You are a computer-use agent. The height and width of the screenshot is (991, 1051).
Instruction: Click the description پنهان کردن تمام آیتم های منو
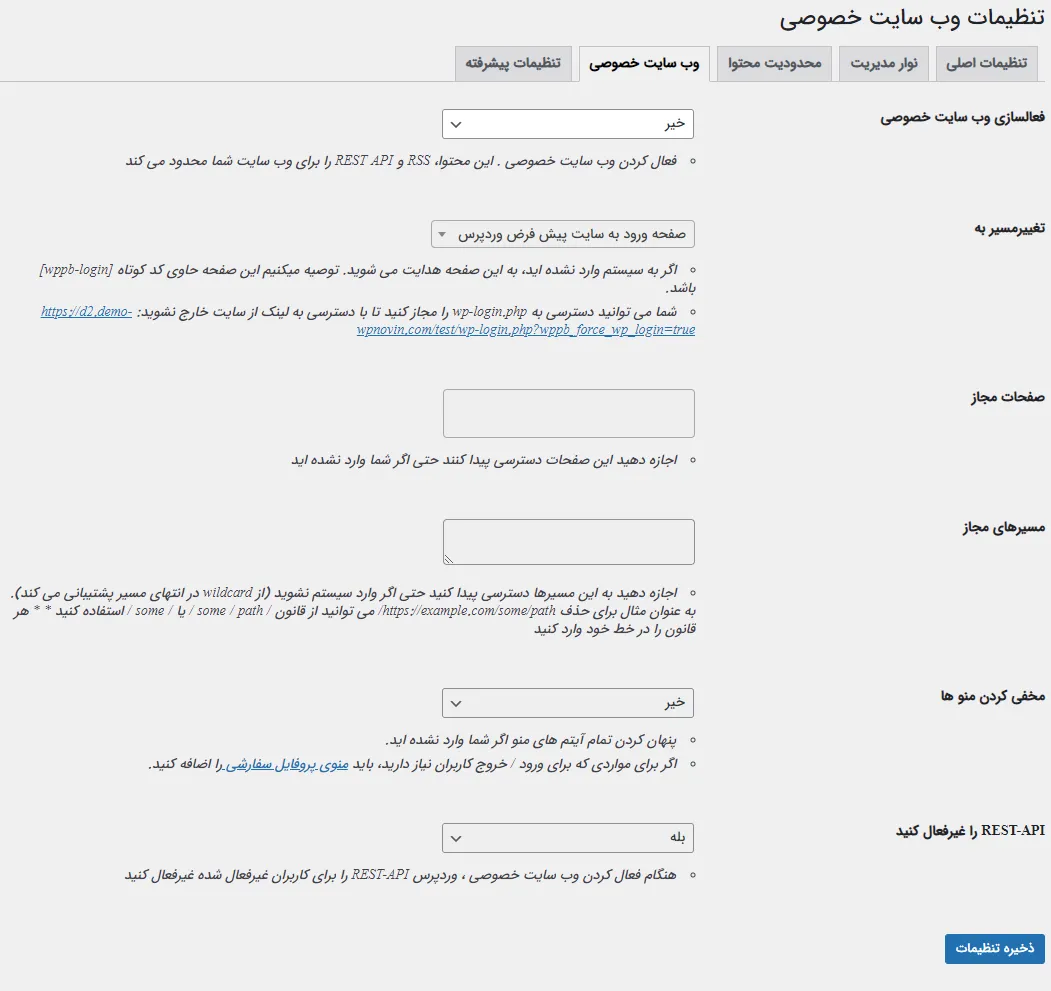(x=531, y=740)
